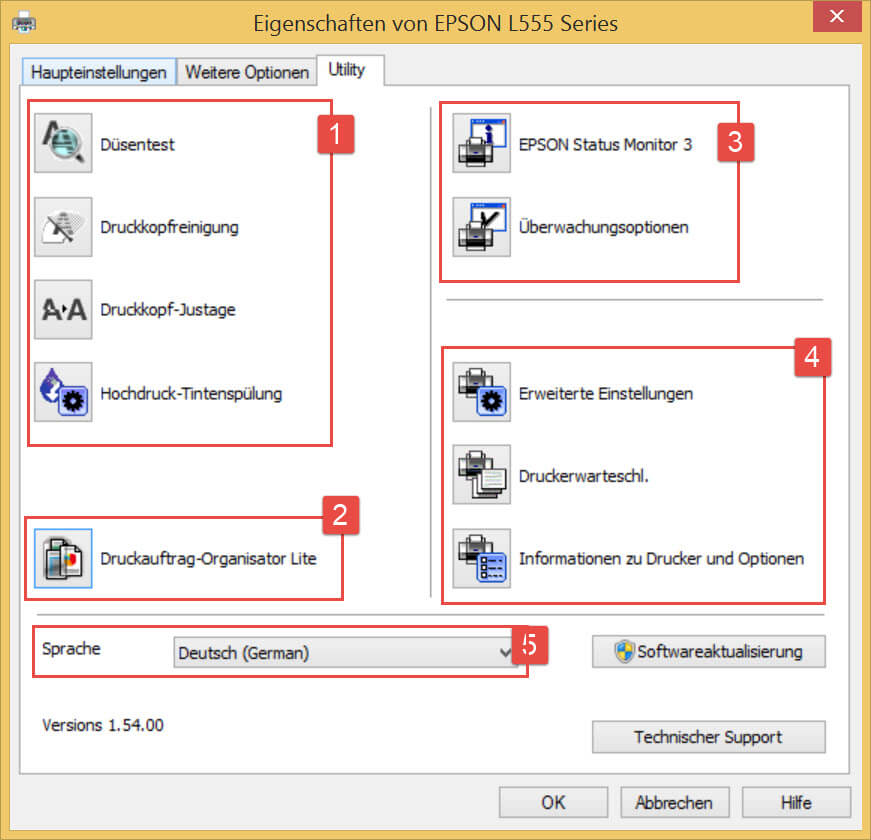Show the Druckerwarteschl. print queue icon
Viewport: 871px width, 840px height.
pyautogui.click(x=482, y=474)
